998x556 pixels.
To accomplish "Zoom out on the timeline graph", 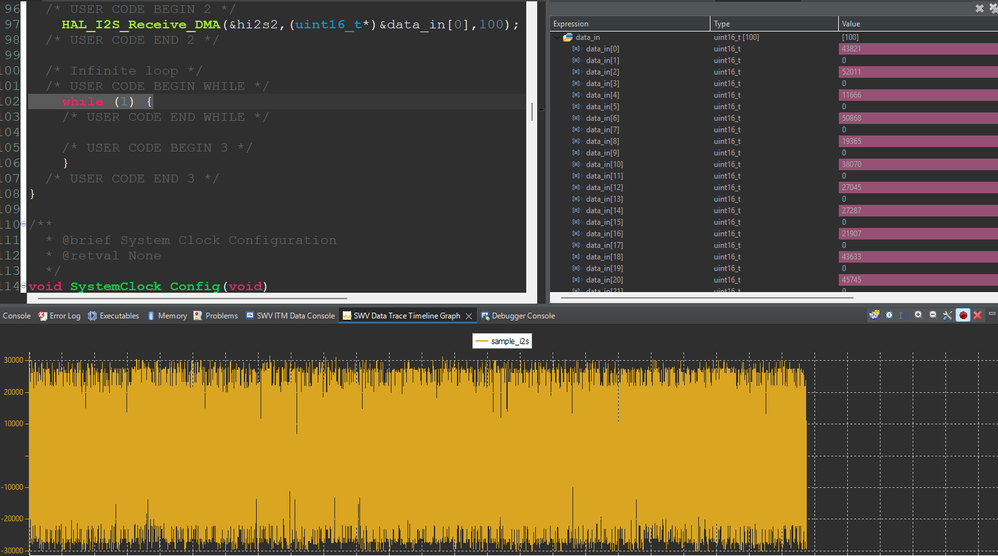I will point(932,315).
